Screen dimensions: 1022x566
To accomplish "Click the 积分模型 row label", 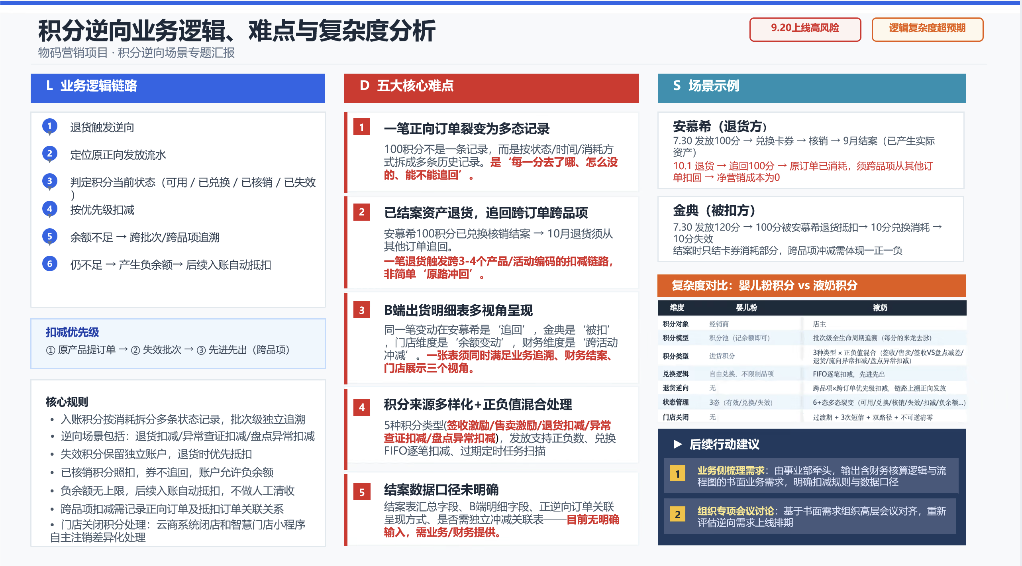I will 675,338.
